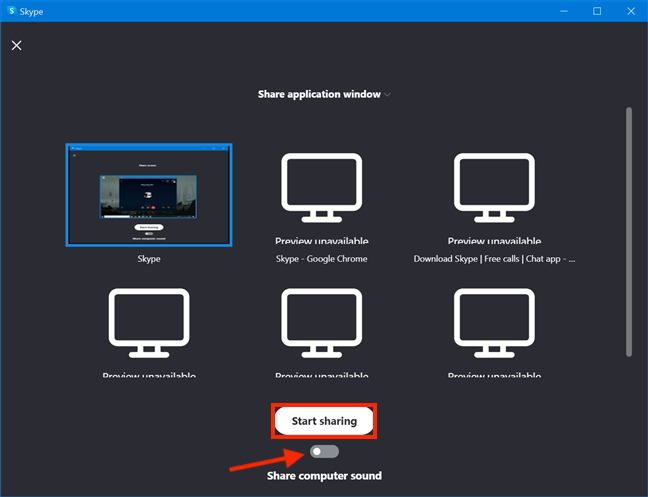Minimize the Skype window
648x497 pixels.
click(x=564, y=11)
